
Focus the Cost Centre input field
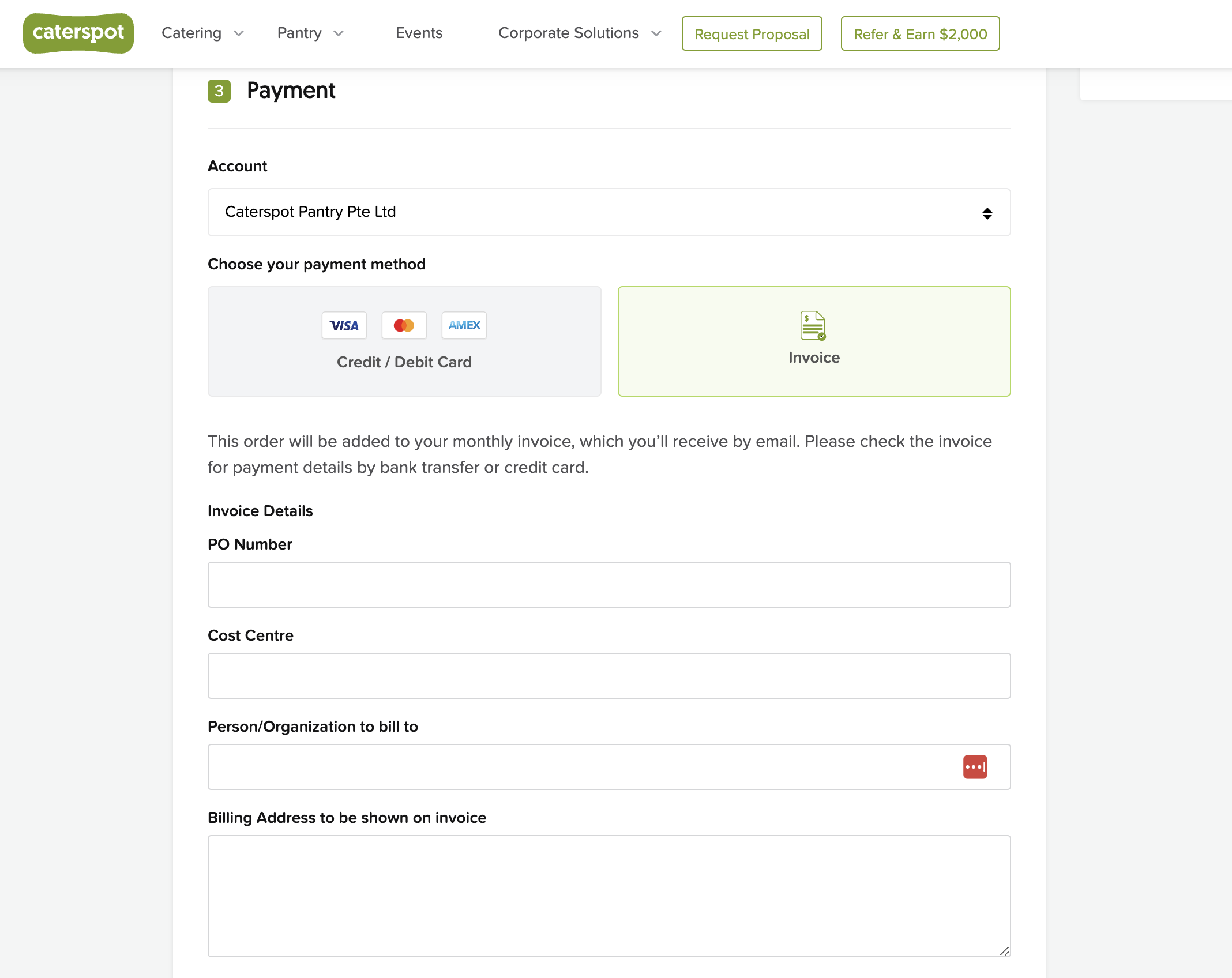click(609, 676)
